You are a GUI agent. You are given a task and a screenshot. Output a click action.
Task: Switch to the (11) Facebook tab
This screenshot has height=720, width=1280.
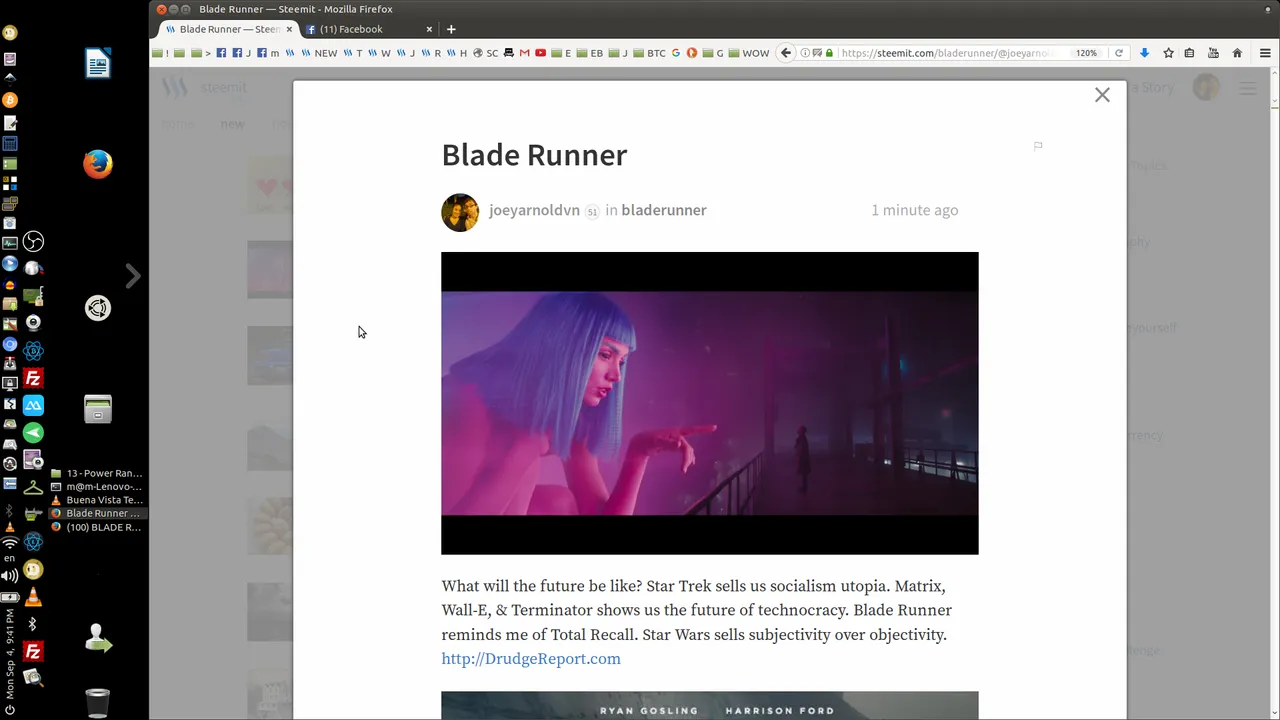coord(367,29)
